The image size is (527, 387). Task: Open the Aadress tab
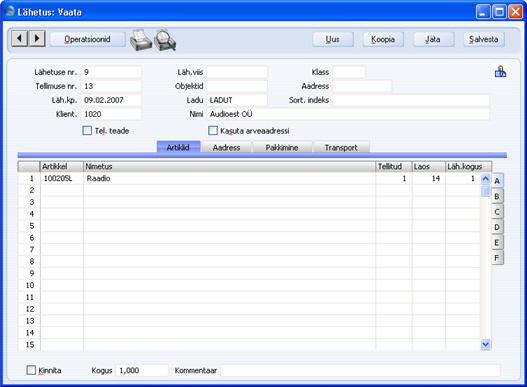point(227,147)
